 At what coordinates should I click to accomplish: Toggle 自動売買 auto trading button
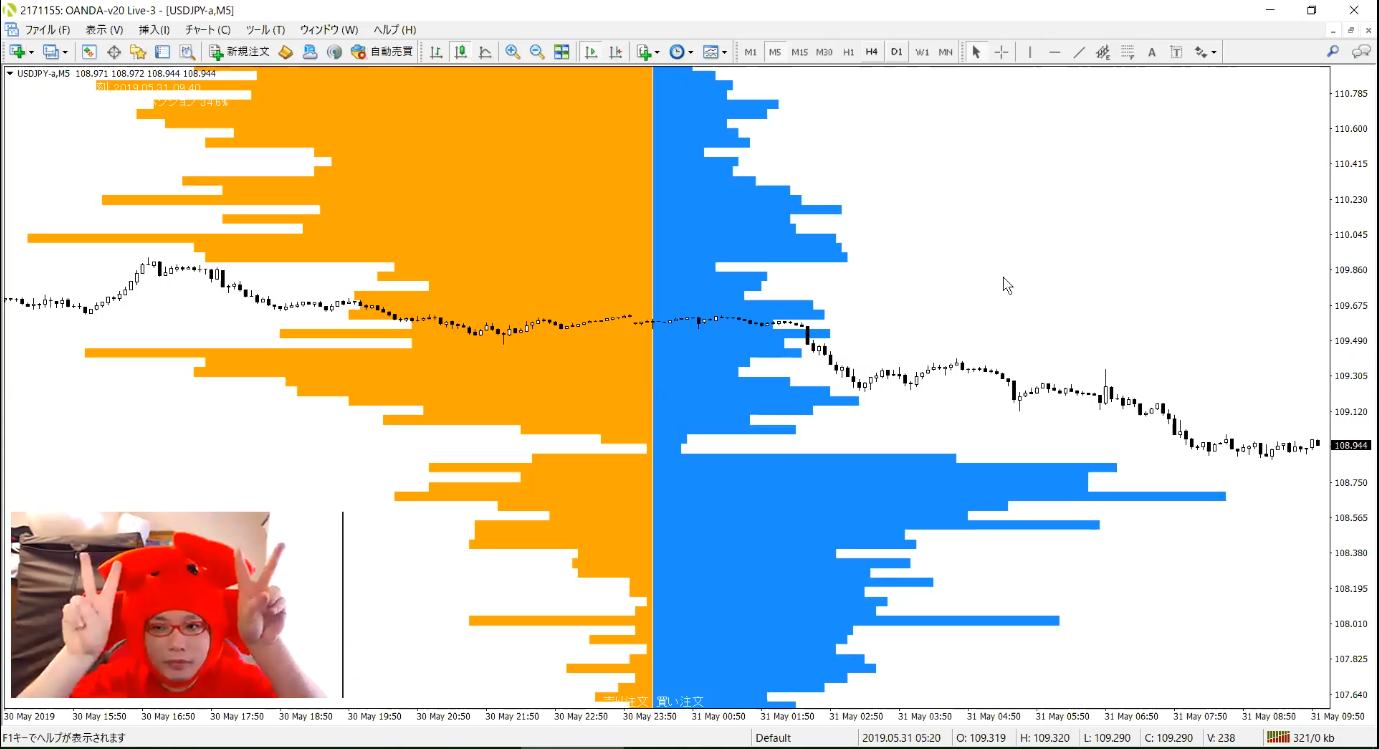[381, 52]
